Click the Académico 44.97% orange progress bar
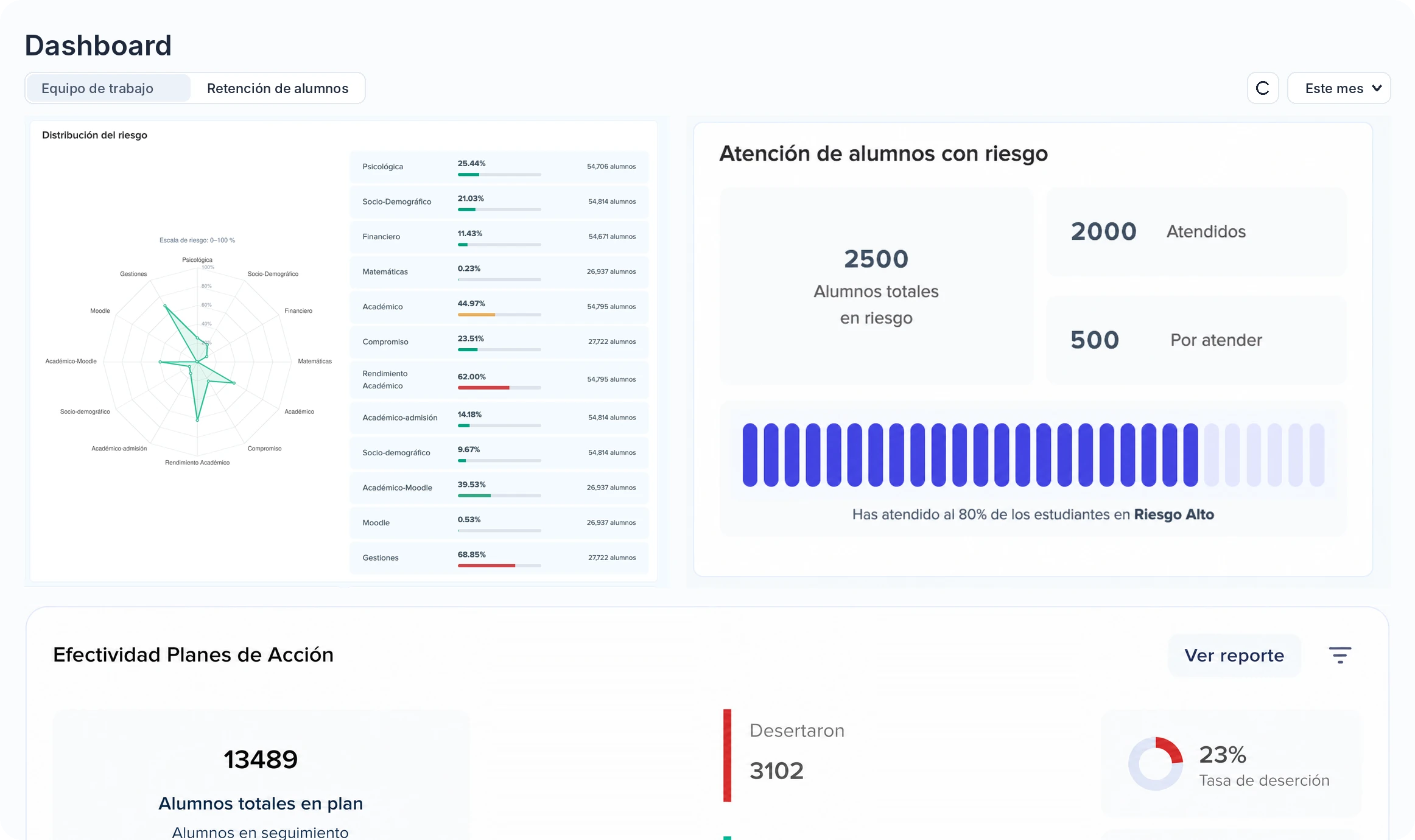The image size is (1415, 840). [499, 315]
